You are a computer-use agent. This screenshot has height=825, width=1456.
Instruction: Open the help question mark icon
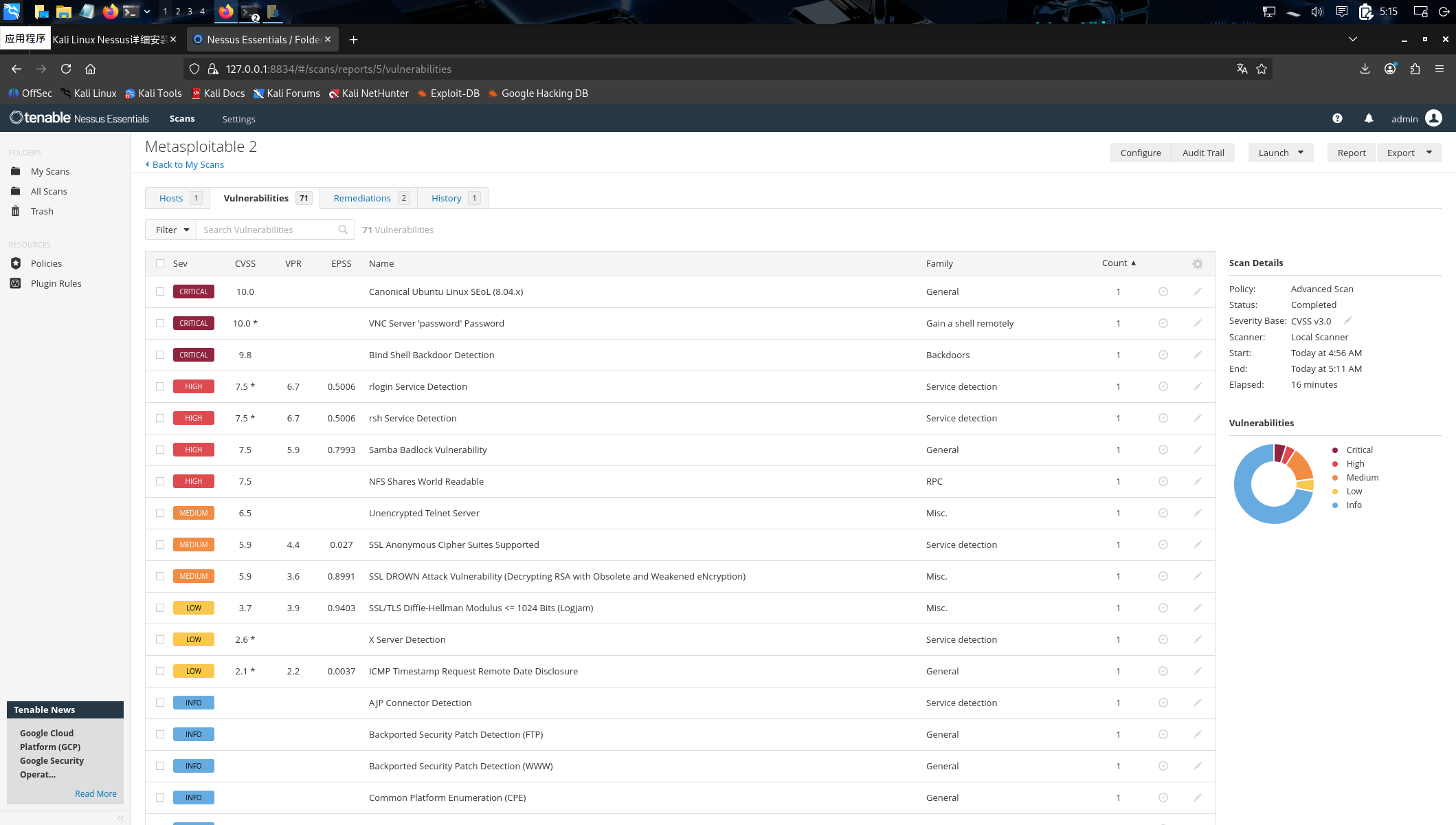pyautogui.click(x=1337, y=119)
